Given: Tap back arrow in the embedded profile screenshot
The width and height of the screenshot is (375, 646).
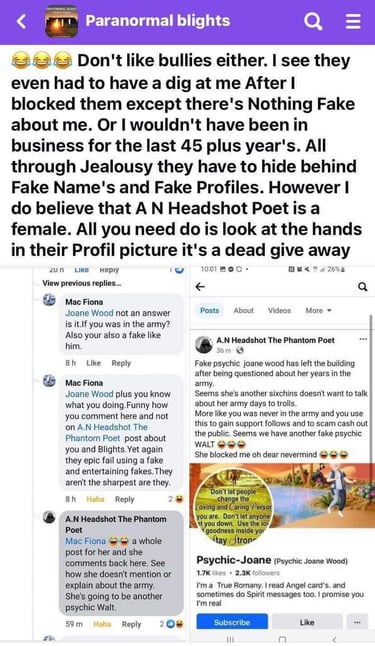Looking at the screenshot, I should [200, 287].
